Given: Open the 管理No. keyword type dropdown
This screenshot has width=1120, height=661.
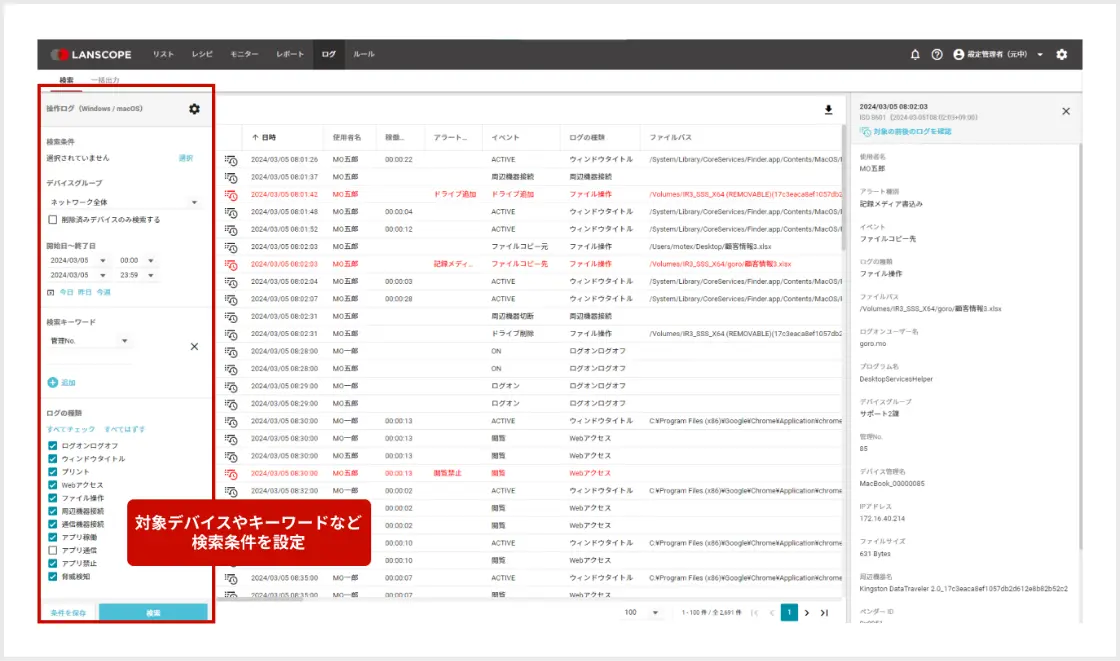Looking at the screenshot, I should point(89,341).
